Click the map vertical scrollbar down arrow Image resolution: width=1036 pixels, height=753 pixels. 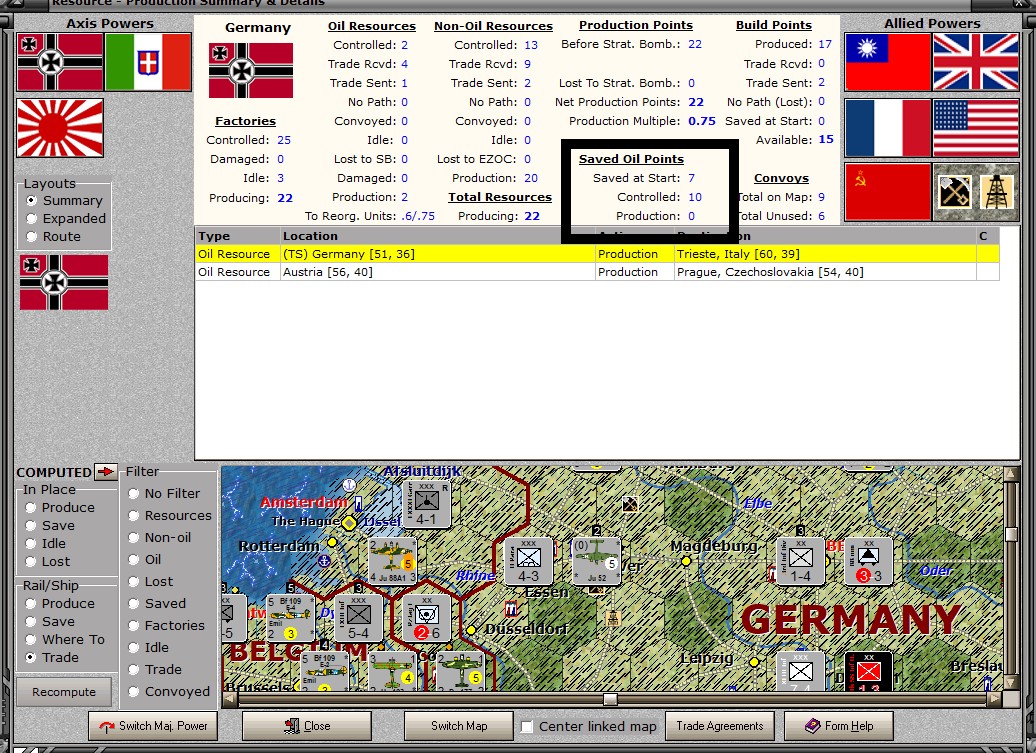1010,682
